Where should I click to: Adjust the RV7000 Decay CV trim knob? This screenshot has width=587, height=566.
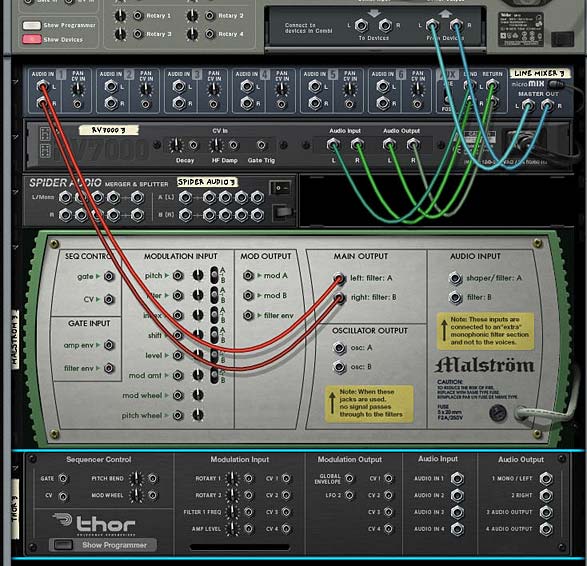(x=176, y=145)
